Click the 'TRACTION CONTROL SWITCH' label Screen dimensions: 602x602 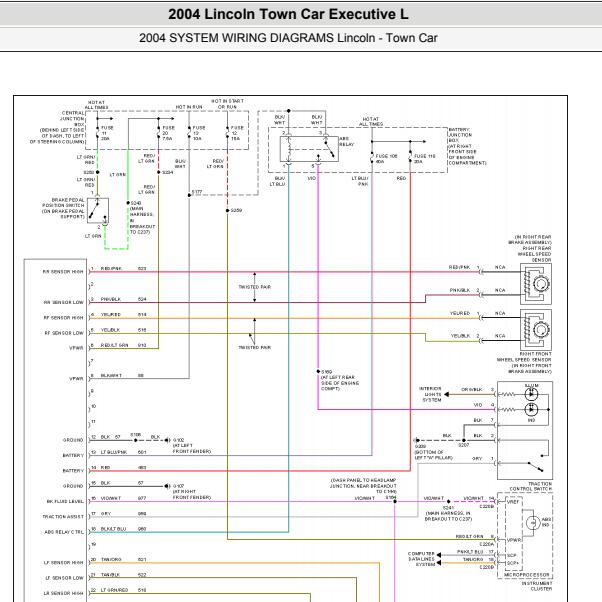531,486
